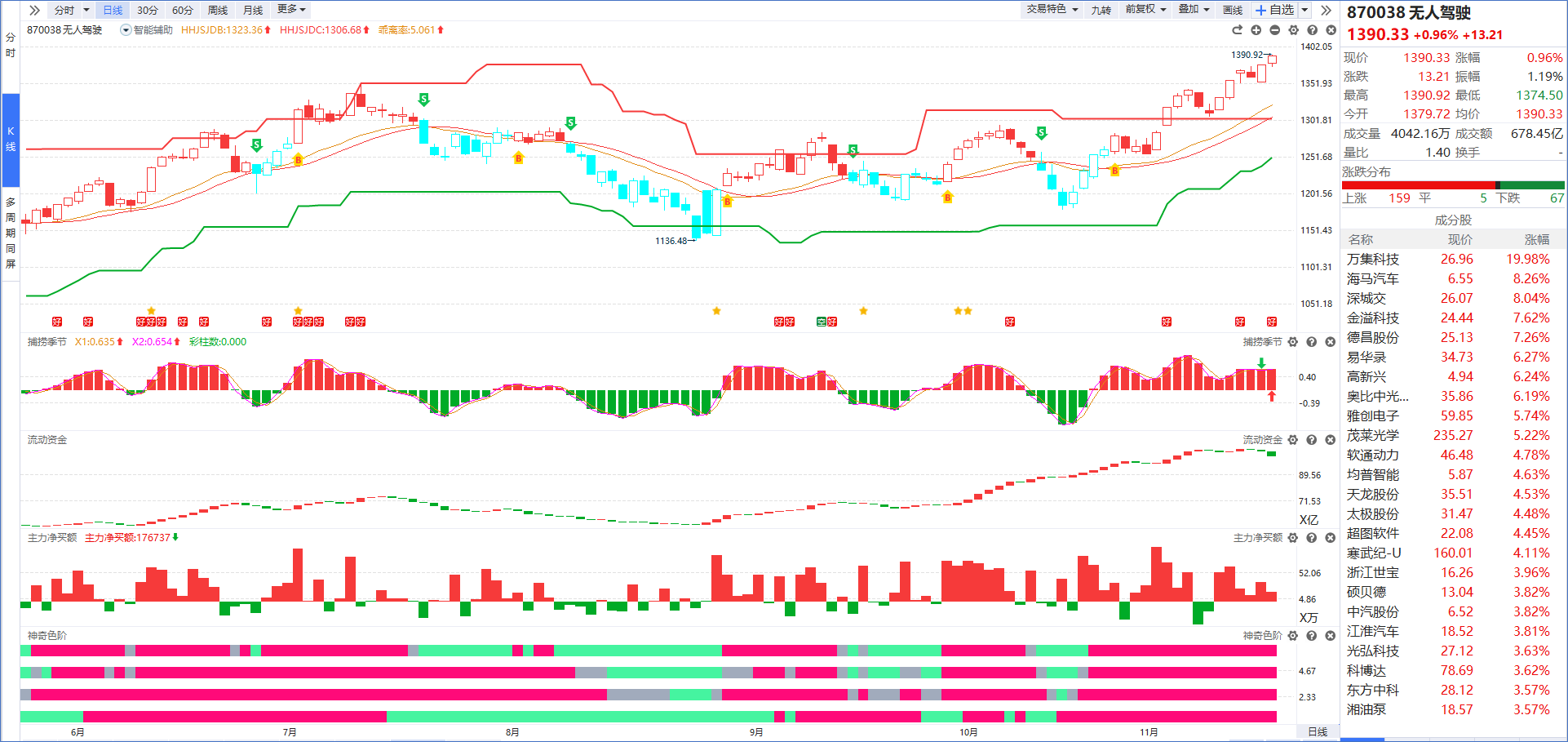Expand the left toolbar double-arrow
Viewport: 1568px width, 742px height.
point(34,10)
